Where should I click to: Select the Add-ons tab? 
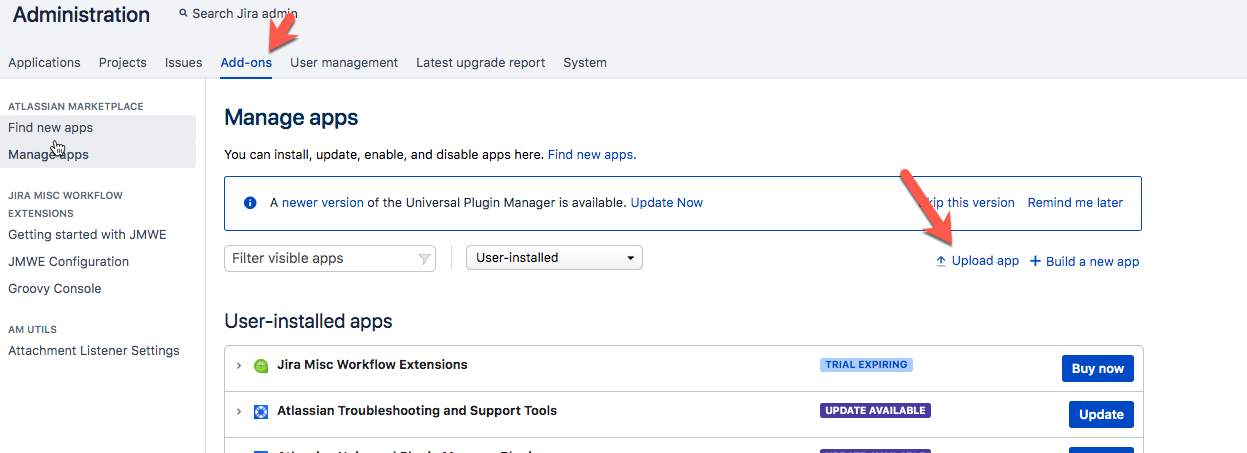pyautogui.click(x=246, y=62)
